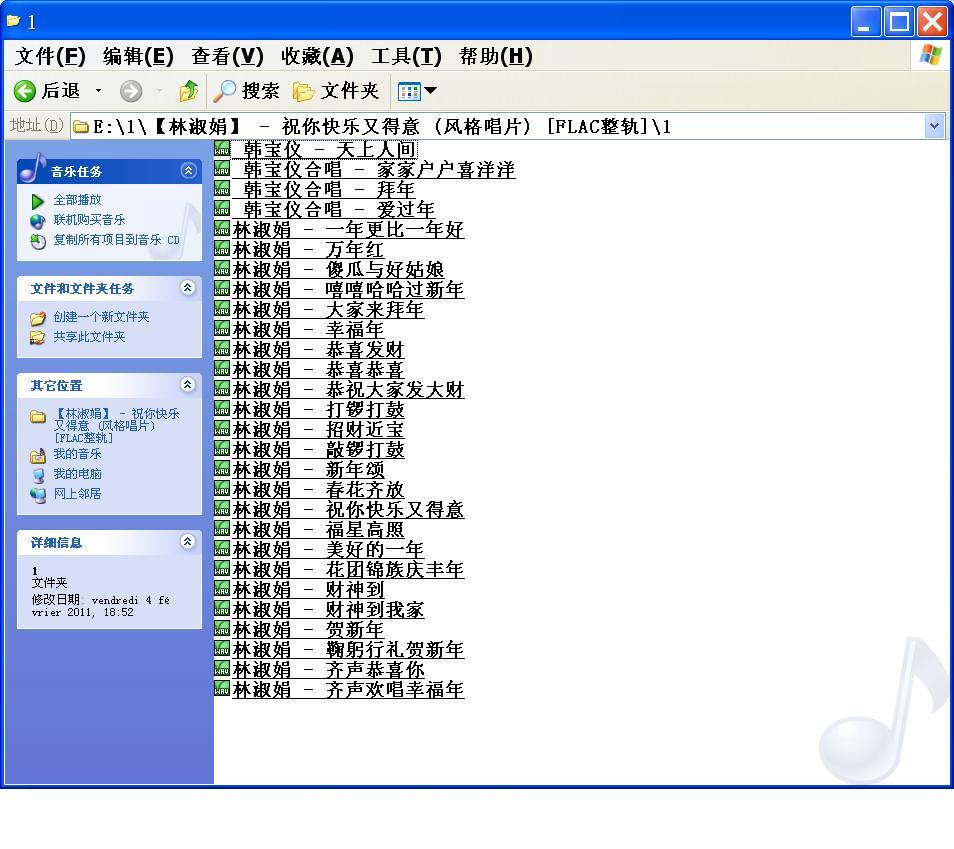Click WAV icon for 韩宝仪合唱 - 拜年

point(222,189)
